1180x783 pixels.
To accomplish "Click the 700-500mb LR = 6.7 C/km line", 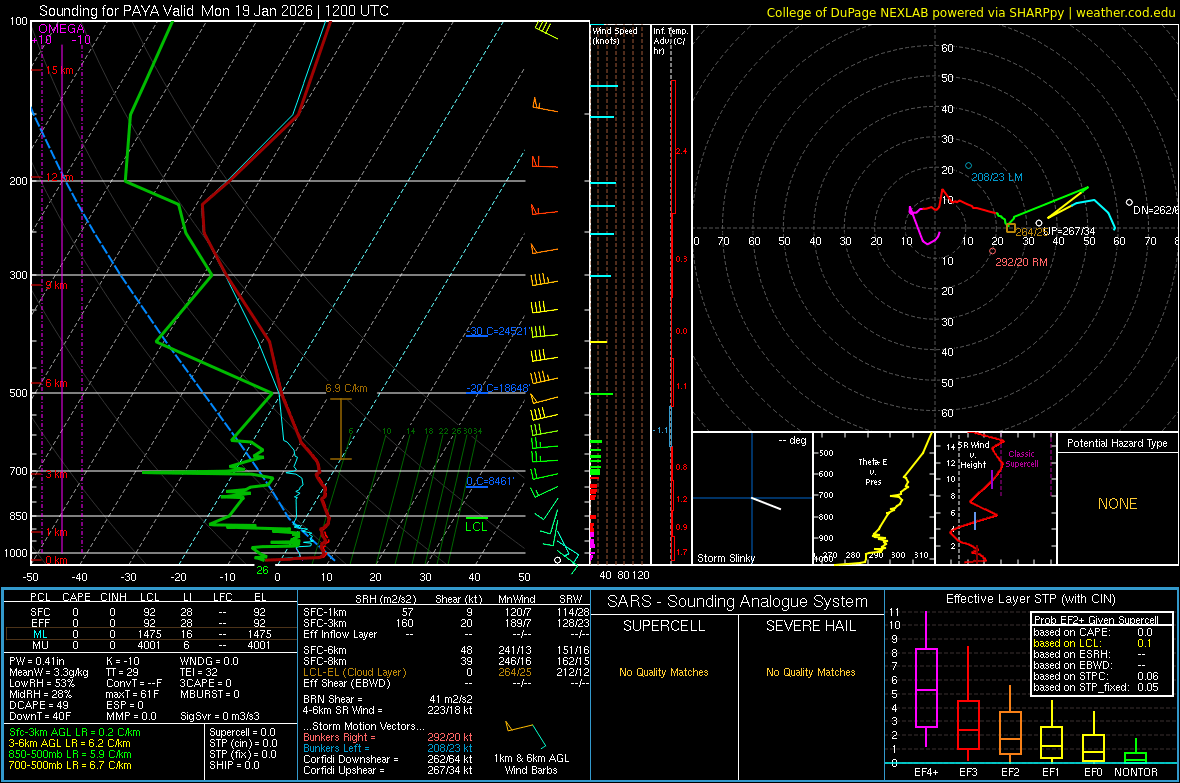I will [x=70, y=766].
